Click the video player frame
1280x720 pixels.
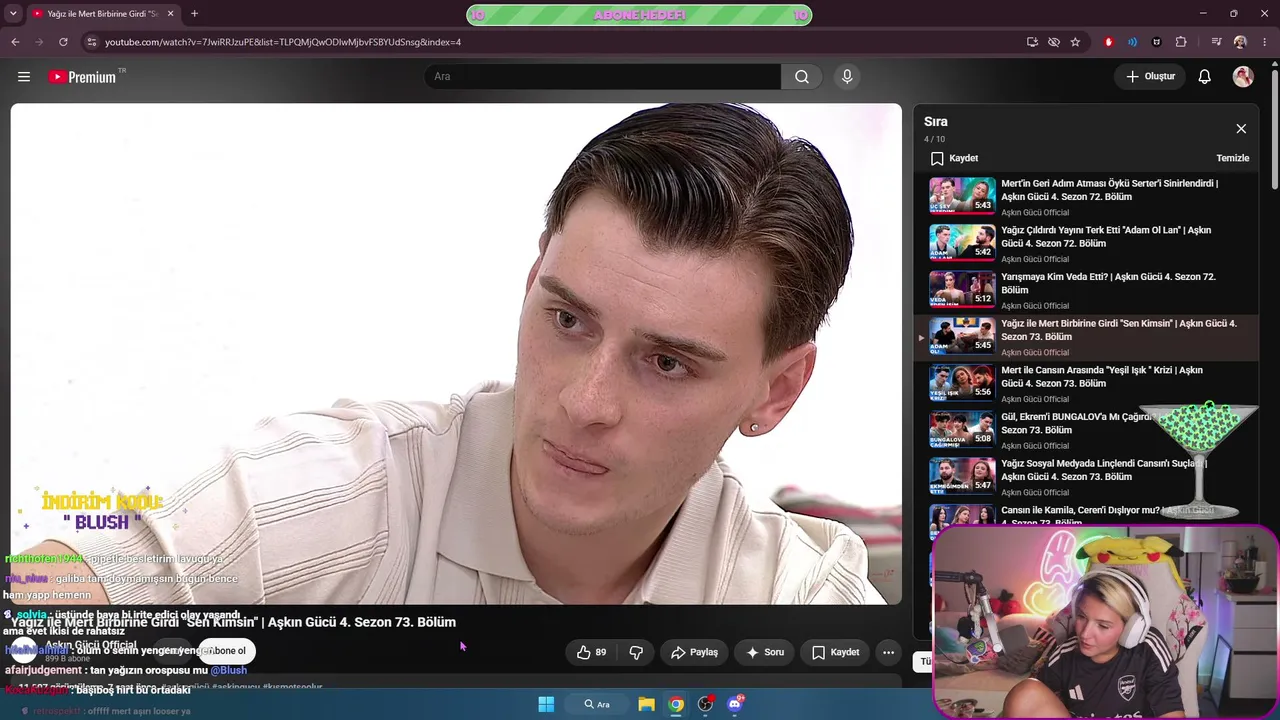[456, 354]
